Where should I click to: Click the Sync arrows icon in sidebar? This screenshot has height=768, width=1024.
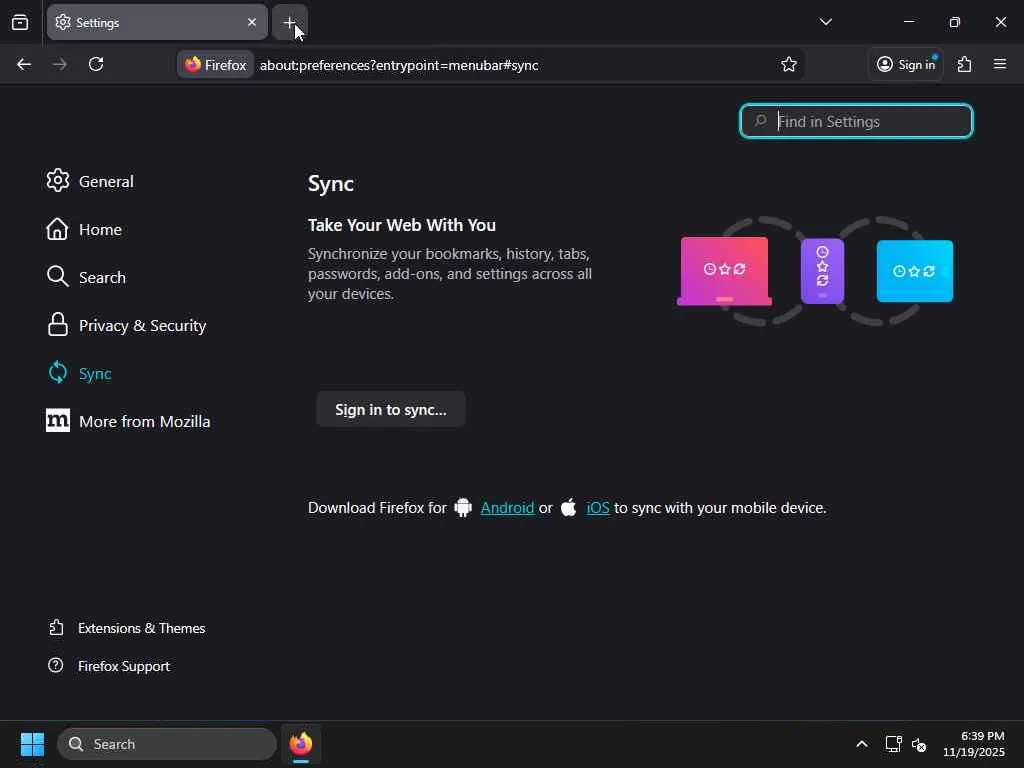(x=57, y=373)
